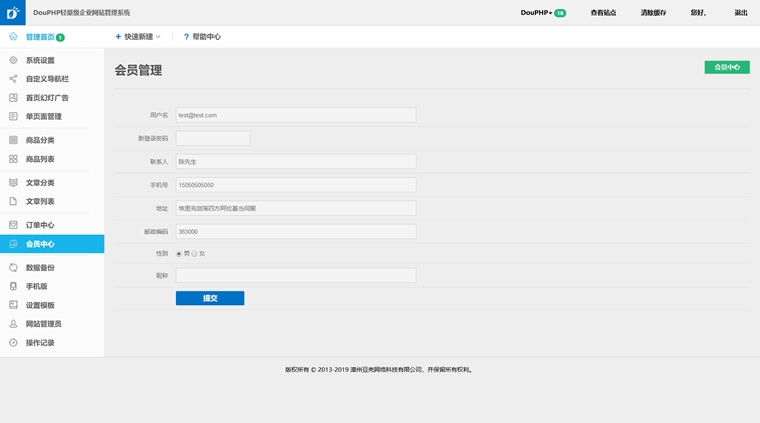Click the green 会员中心 button
This screenshot has height=423, width=760.
coord(726,67)
